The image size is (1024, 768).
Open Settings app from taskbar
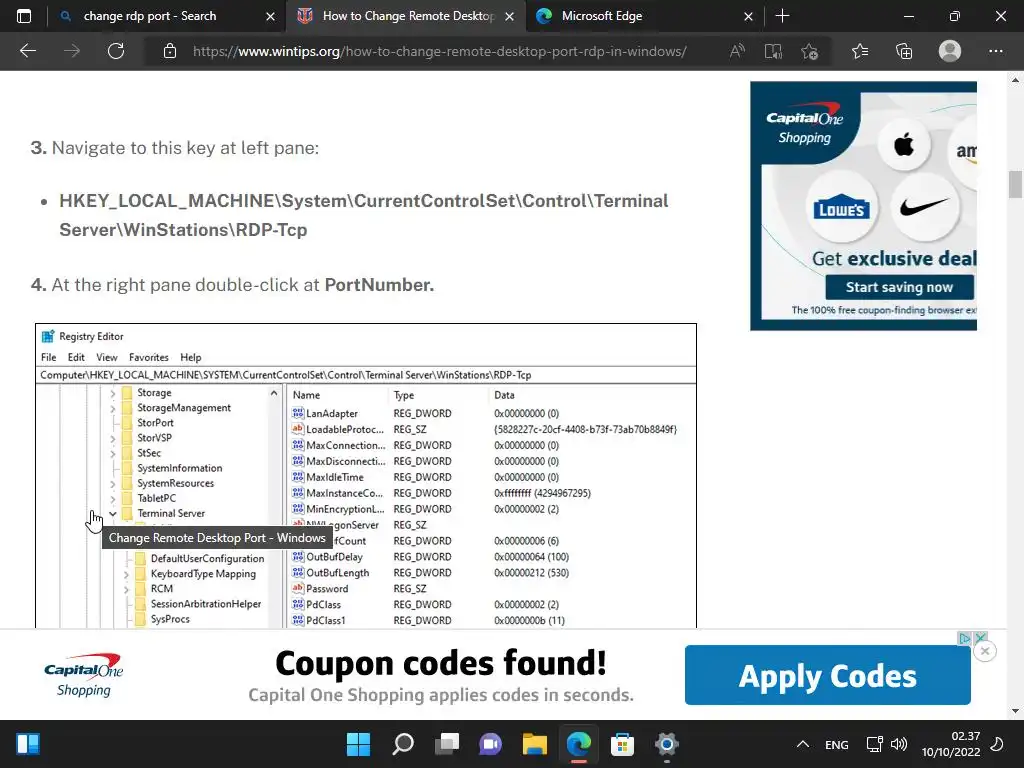[x=667, y=744]
